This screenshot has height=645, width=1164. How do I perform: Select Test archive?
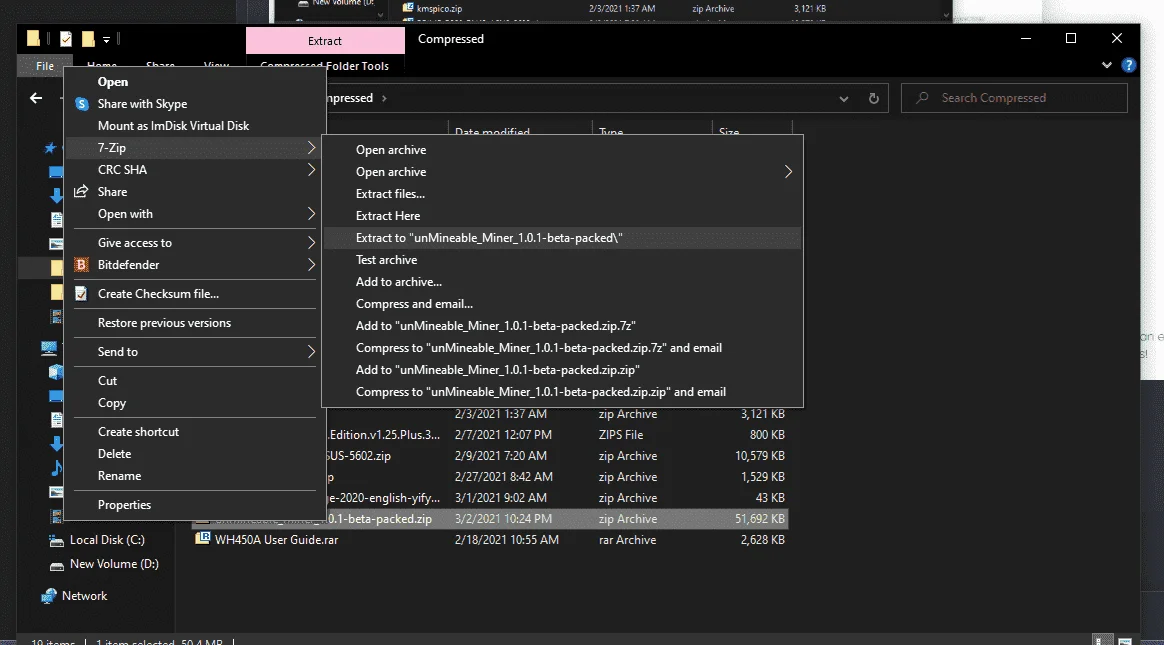[x=386, y=260]
